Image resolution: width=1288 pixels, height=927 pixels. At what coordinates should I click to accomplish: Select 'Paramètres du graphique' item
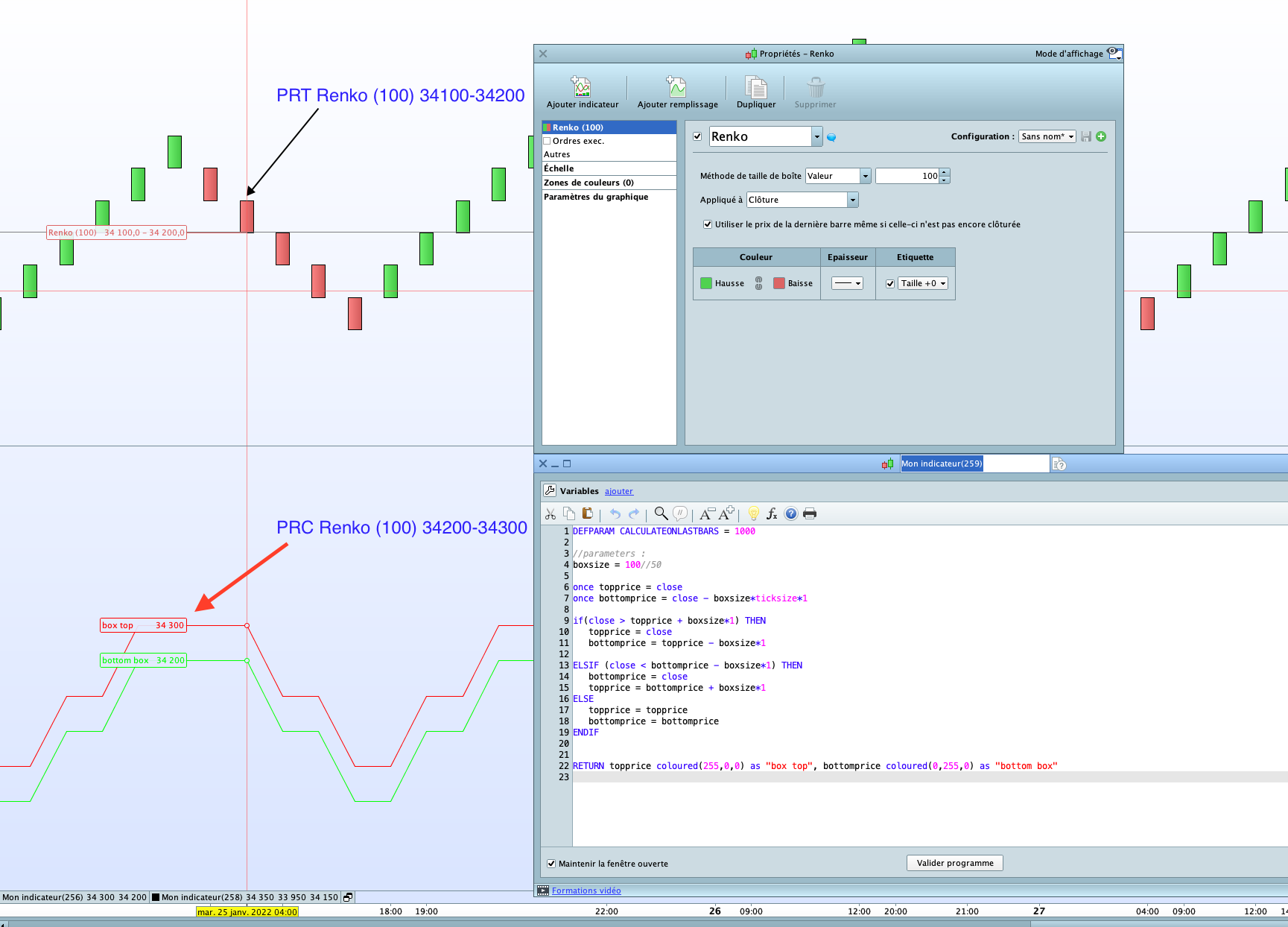pos(609,197)
